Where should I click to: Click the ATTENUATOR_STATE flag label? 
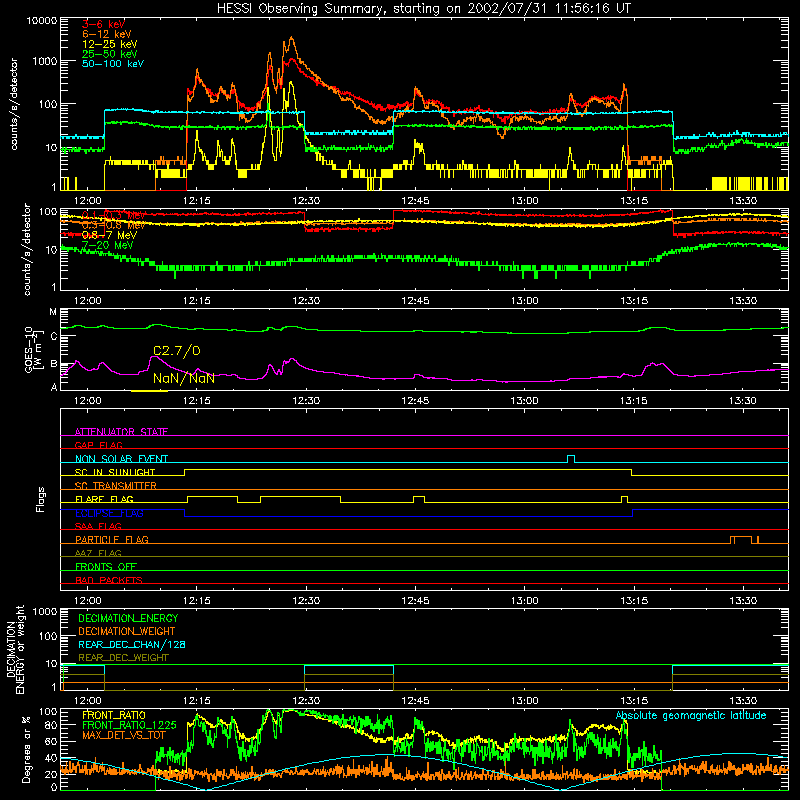(x=121, y=432)
